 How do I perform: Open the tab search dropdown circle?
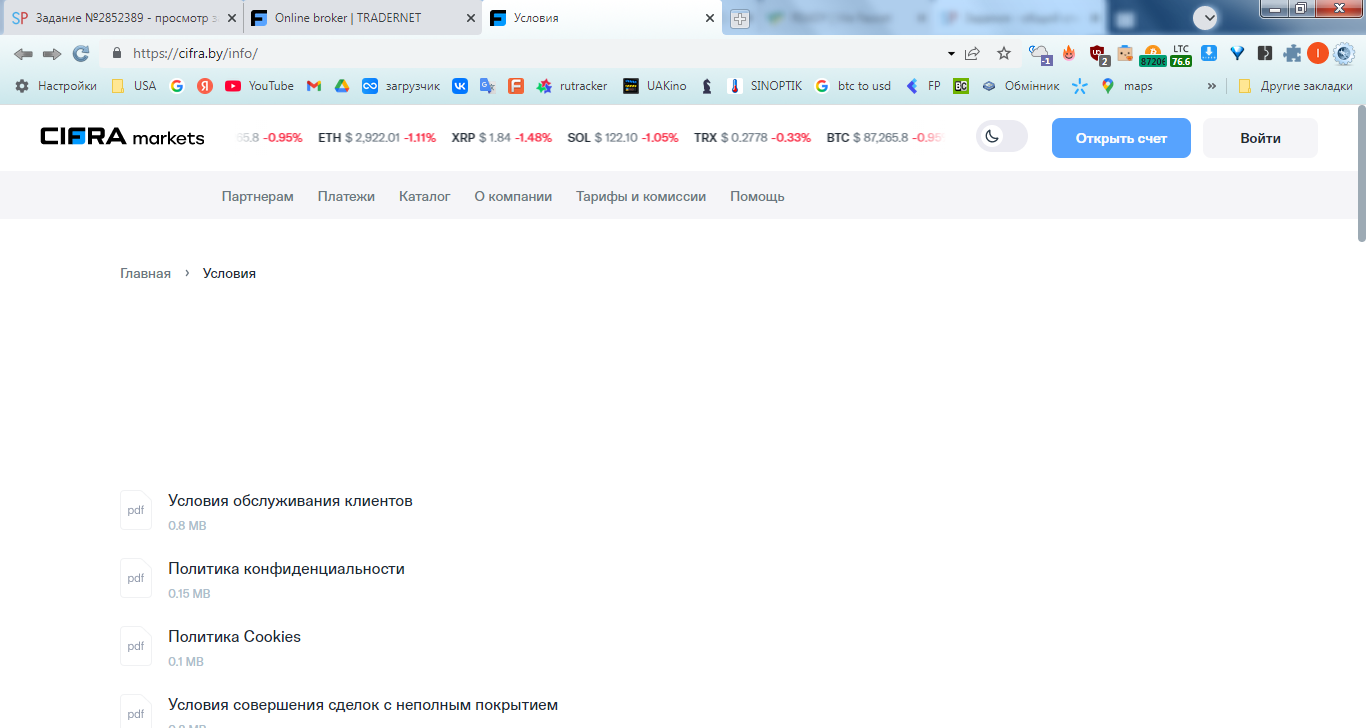coord(1206,17)
